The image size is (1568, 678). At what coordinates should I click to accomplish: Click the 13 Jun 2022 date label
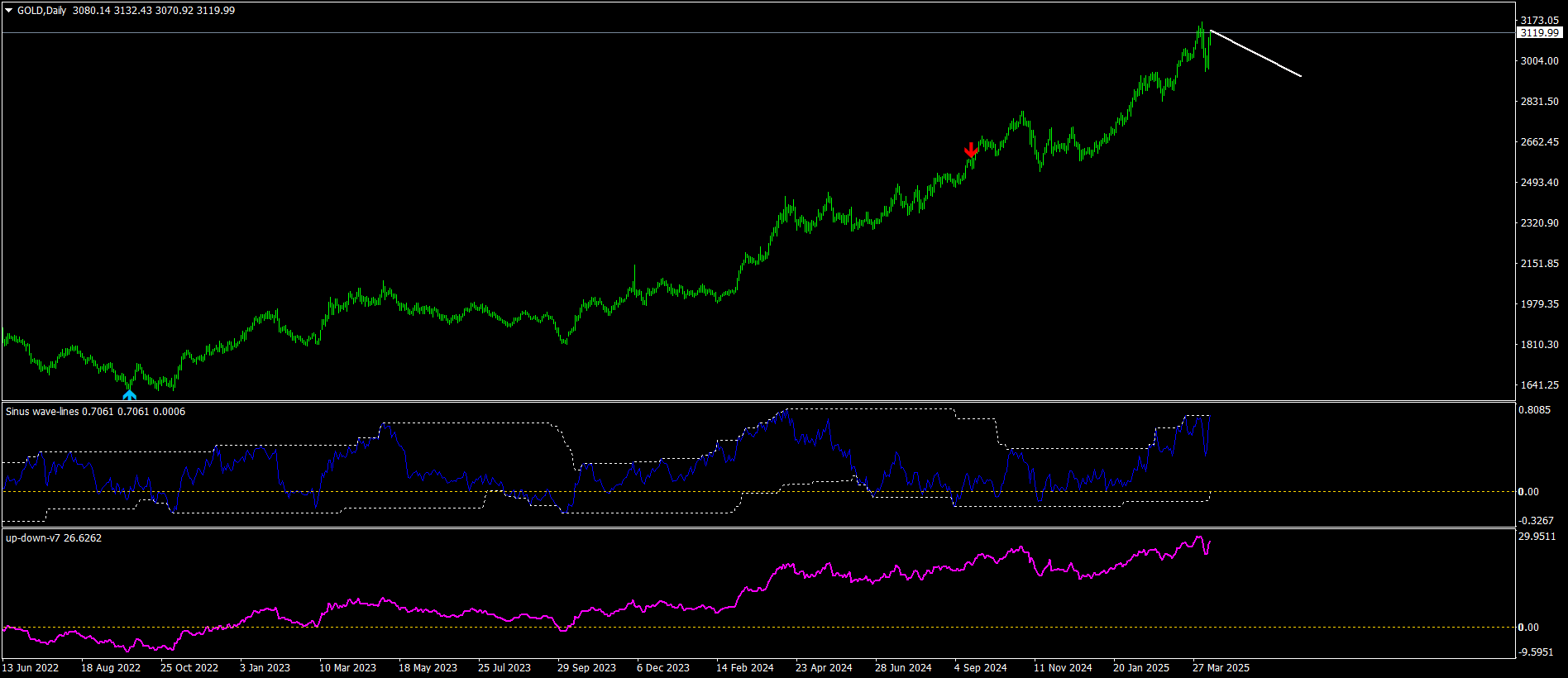[31, 668]
